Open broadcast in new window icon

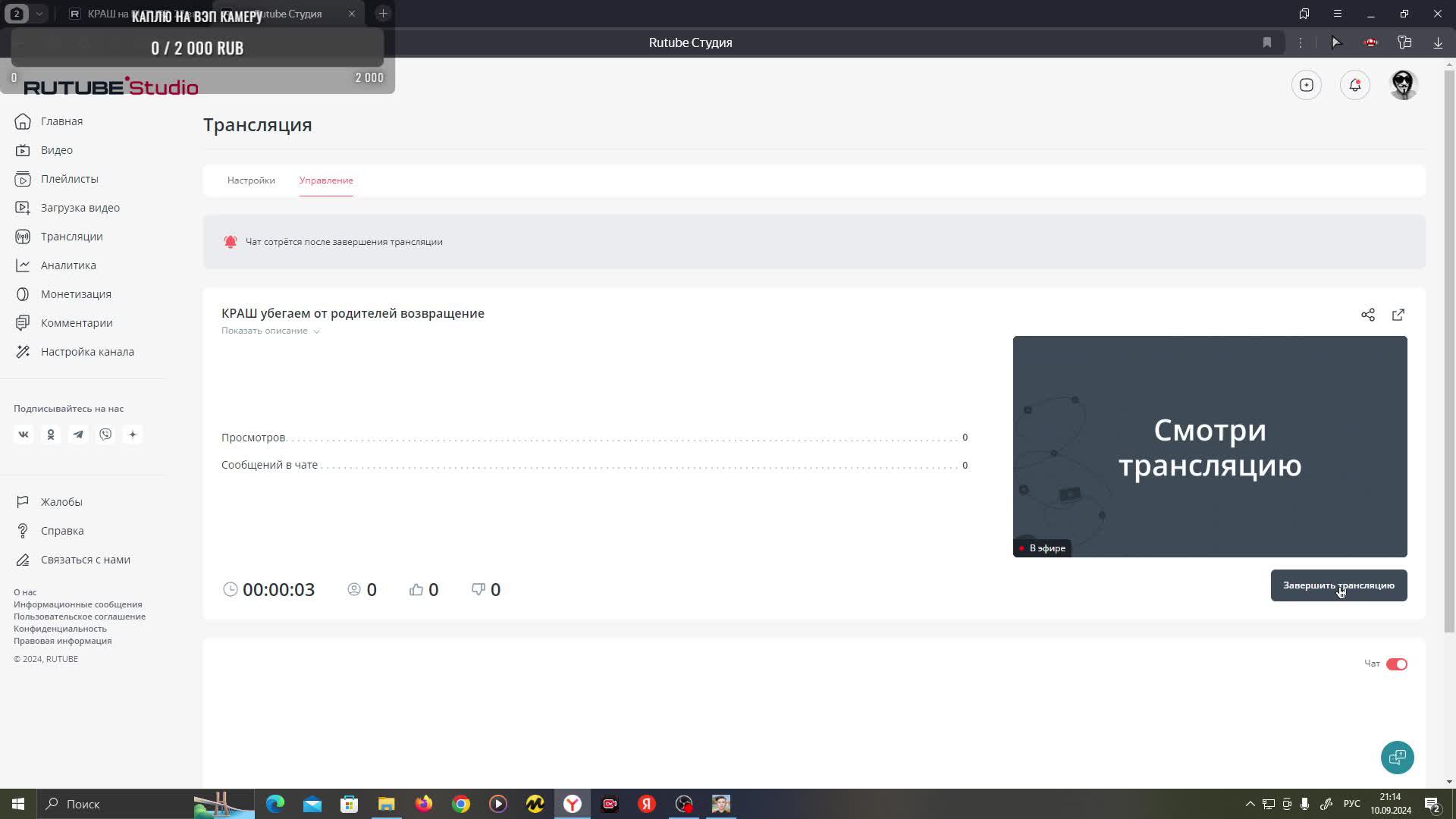[x=1398, y=315]
